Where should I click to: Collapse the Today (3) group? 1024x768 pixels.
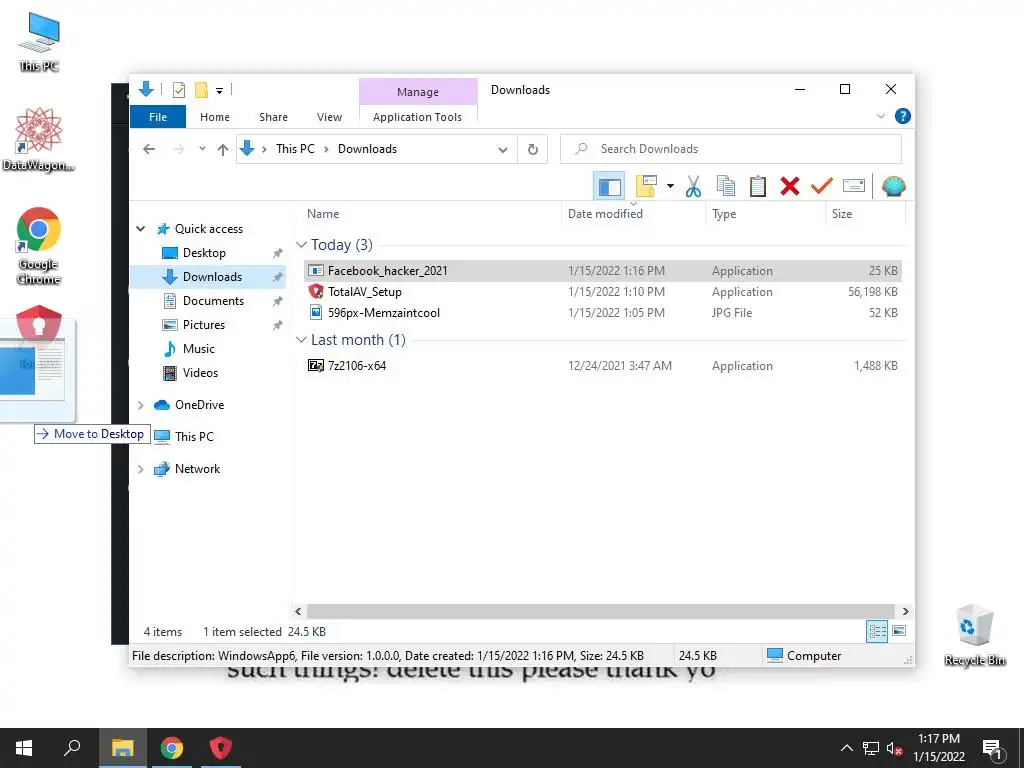point(301,245)
